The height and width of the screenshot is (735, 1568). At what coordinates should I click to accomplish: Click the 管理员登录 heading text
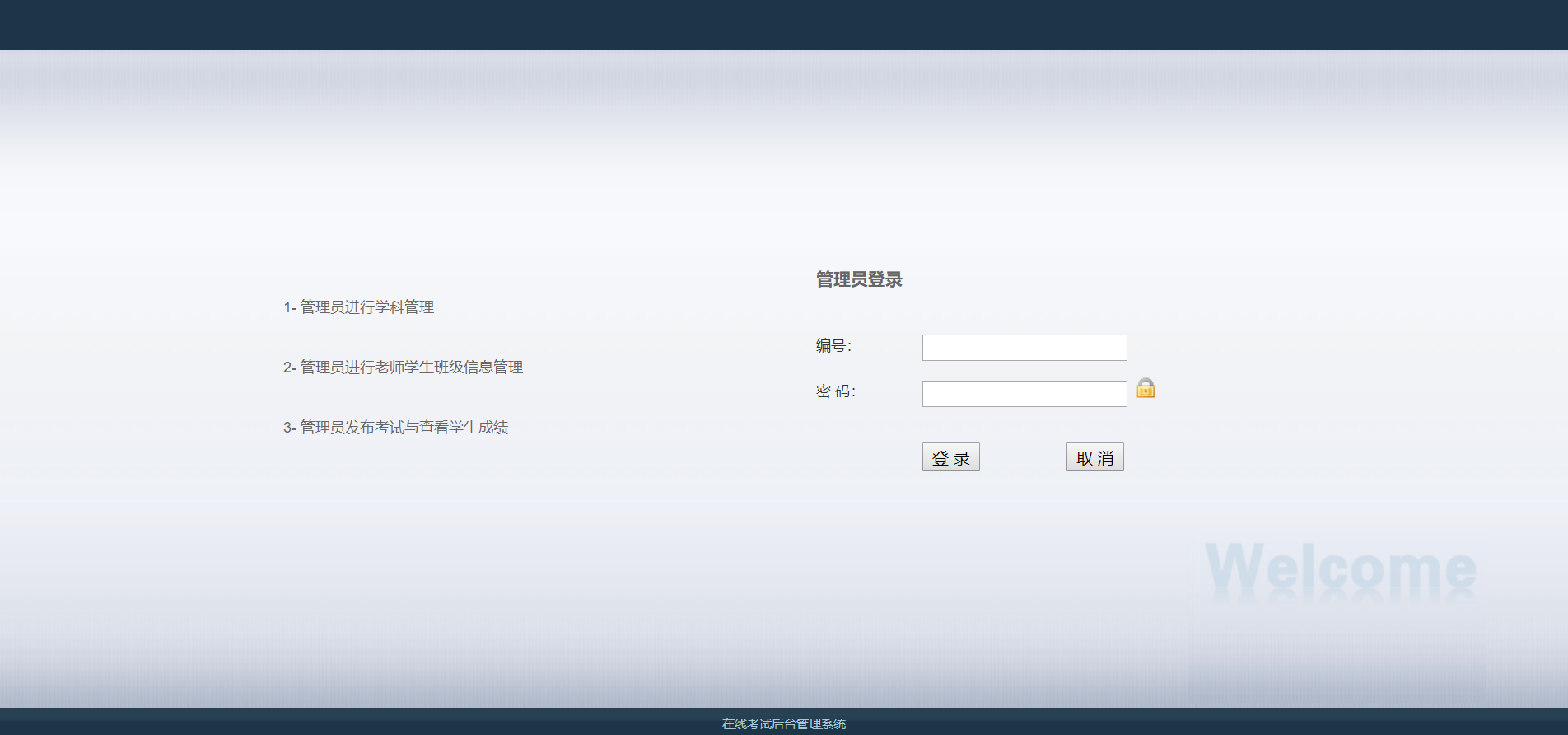click(x=859, y=279)
